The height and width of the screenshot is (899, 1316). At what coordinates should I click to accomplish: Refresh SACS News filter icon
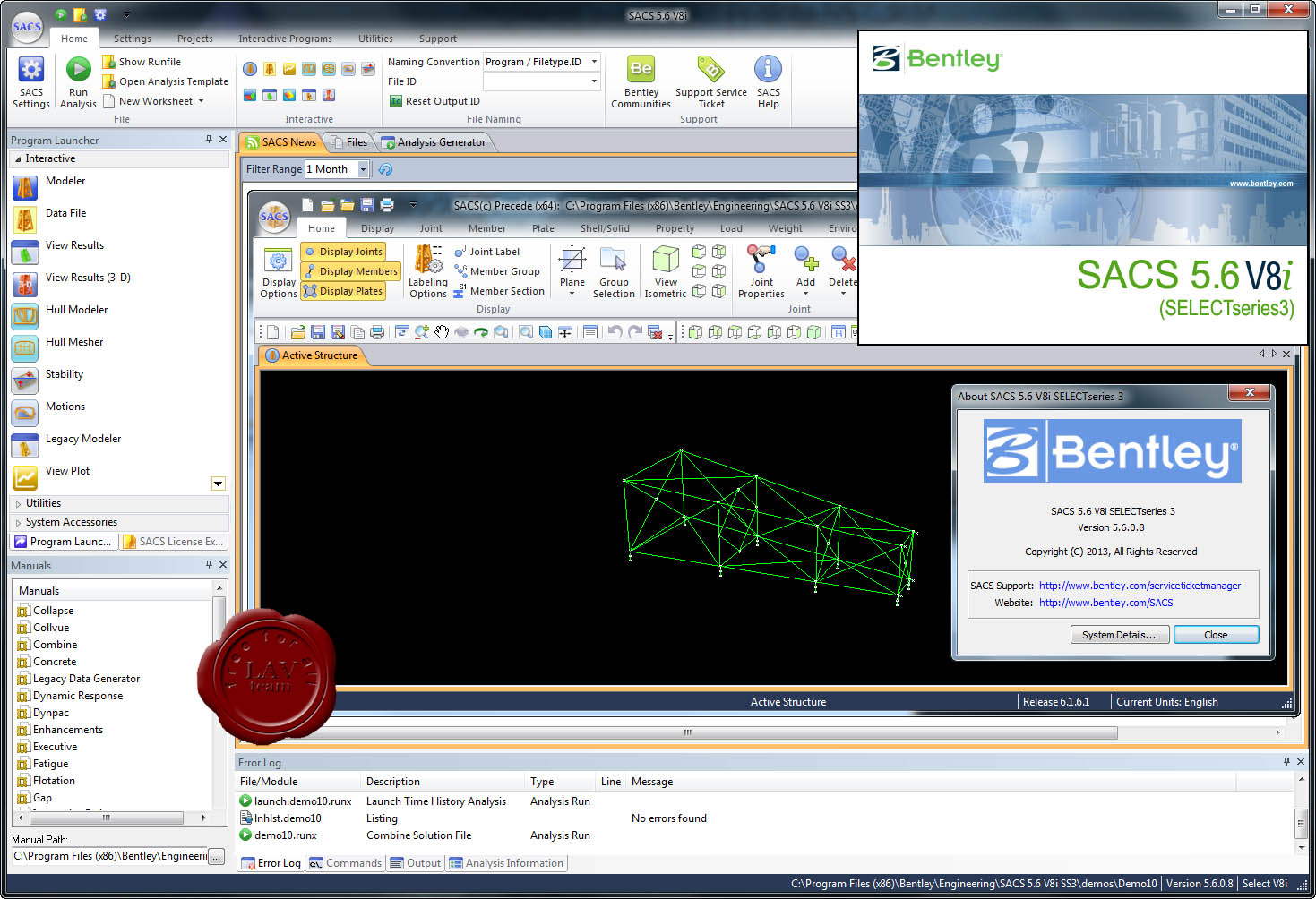pos(385,169)
